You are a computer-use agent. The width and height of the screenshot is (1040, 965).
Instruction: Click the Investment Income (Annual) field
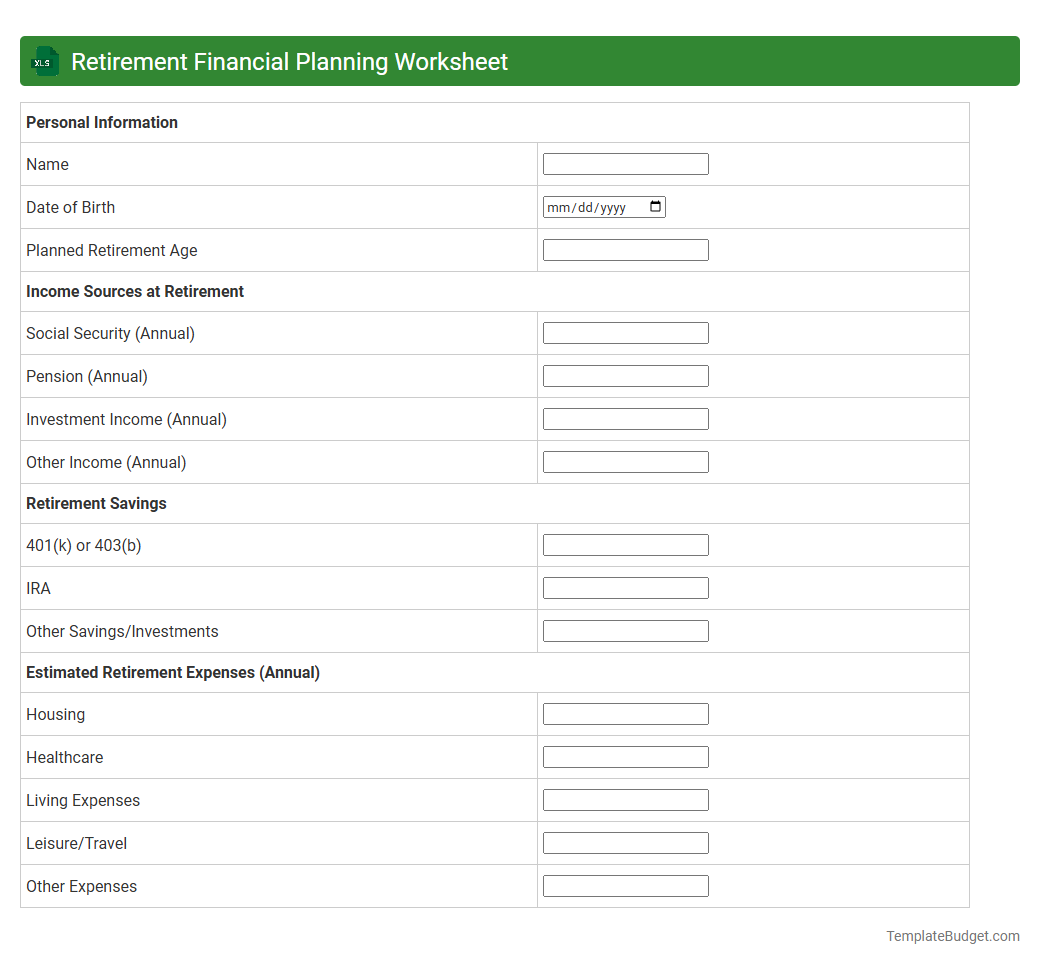625,418
